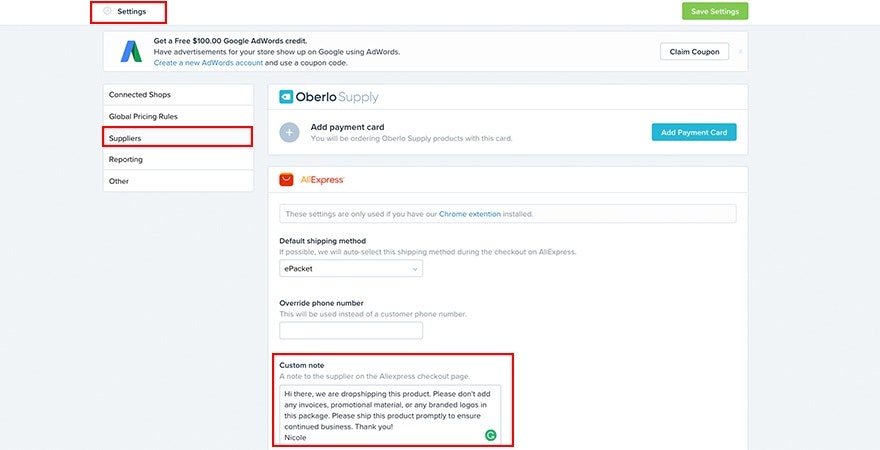880x450 pixels.
Task: Focus the Override phone number field
Action: point(351,330)
